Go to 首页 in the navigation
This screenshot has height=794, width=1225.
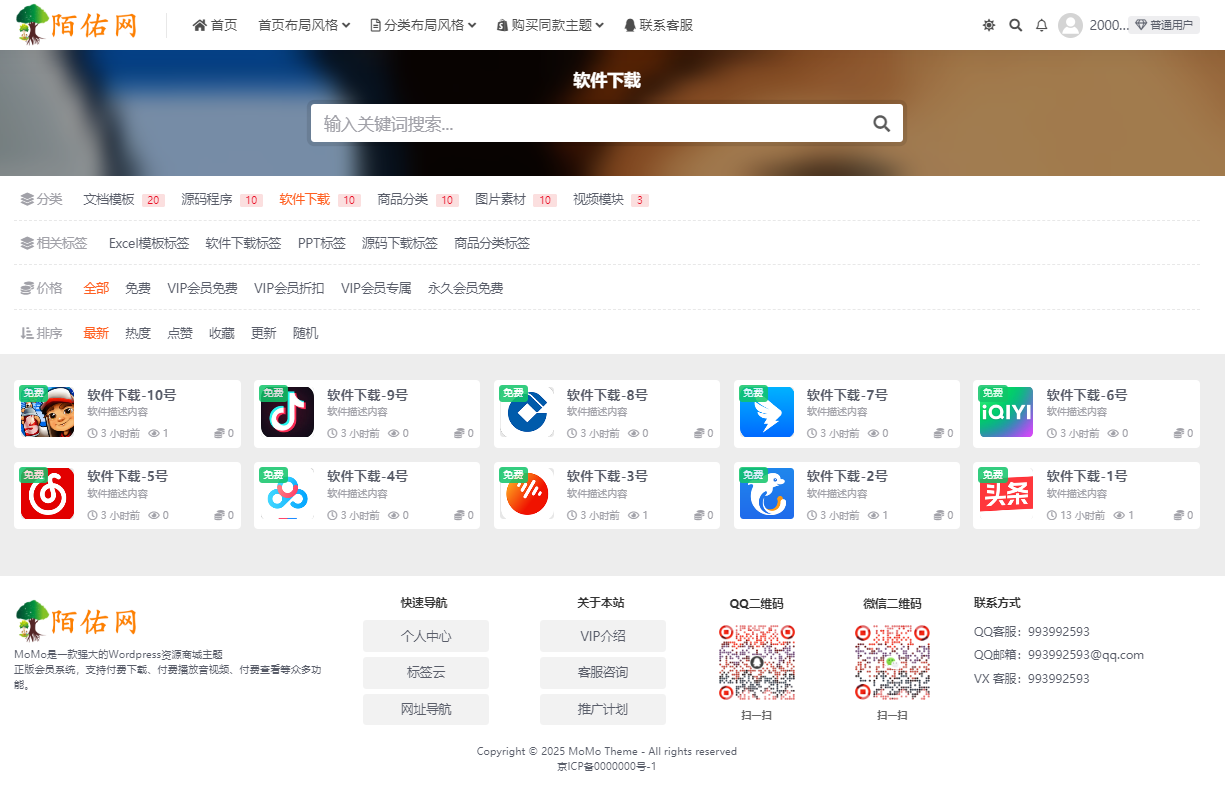coord(215,25)
